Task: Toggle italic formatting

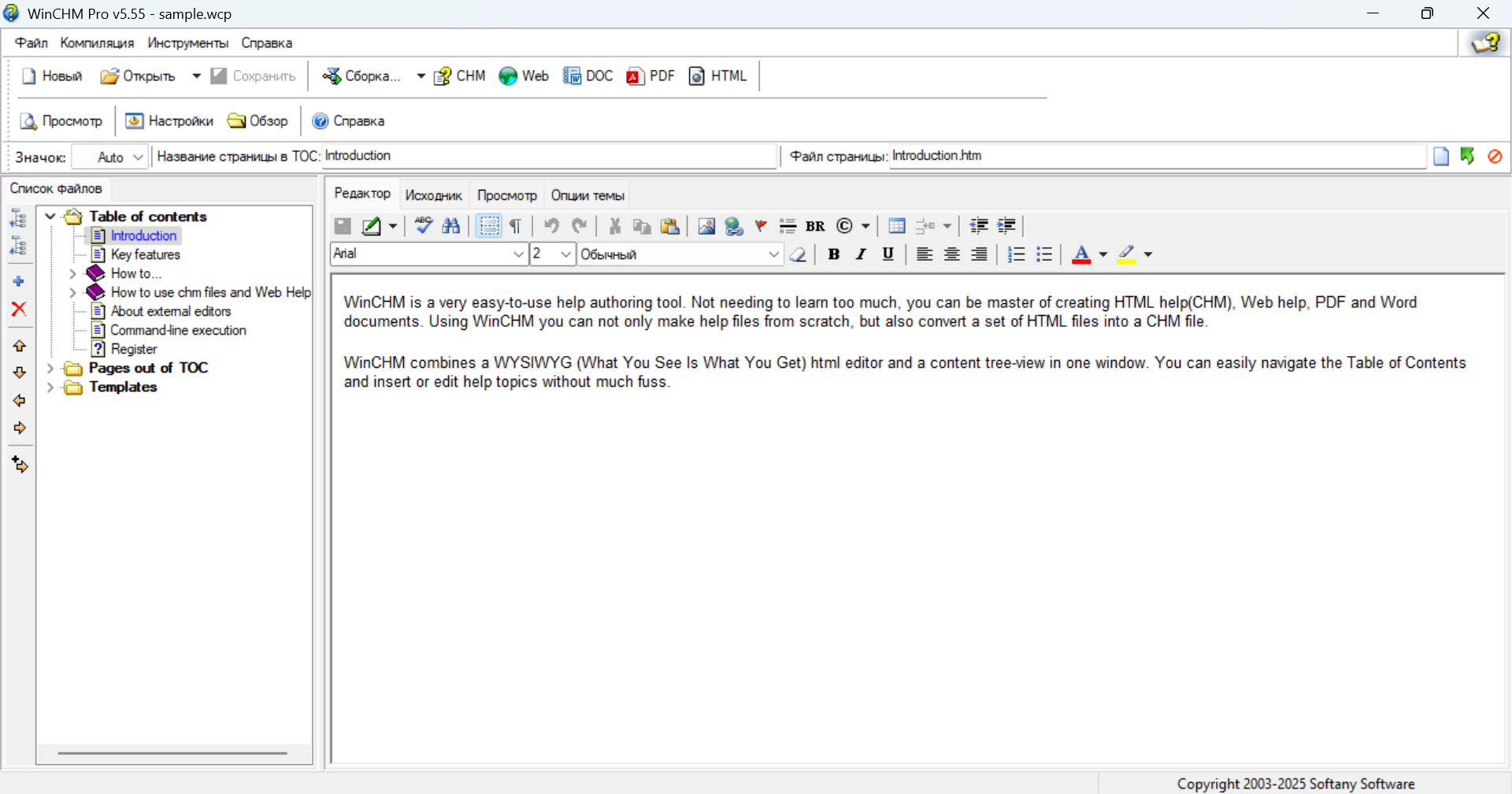Action: (861, 254)
